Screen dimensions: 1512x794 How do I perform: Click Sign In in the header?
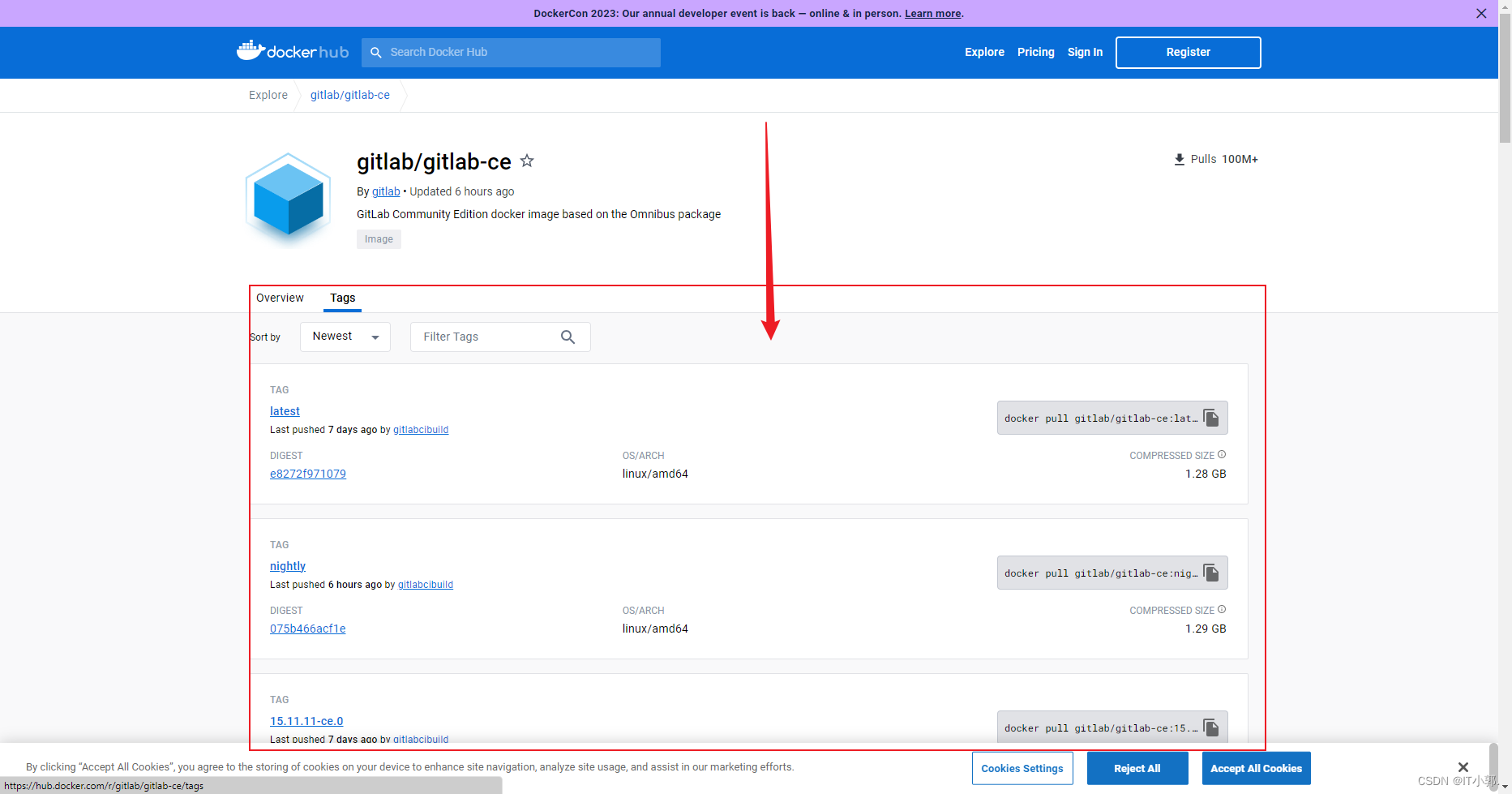(1085, 52)
